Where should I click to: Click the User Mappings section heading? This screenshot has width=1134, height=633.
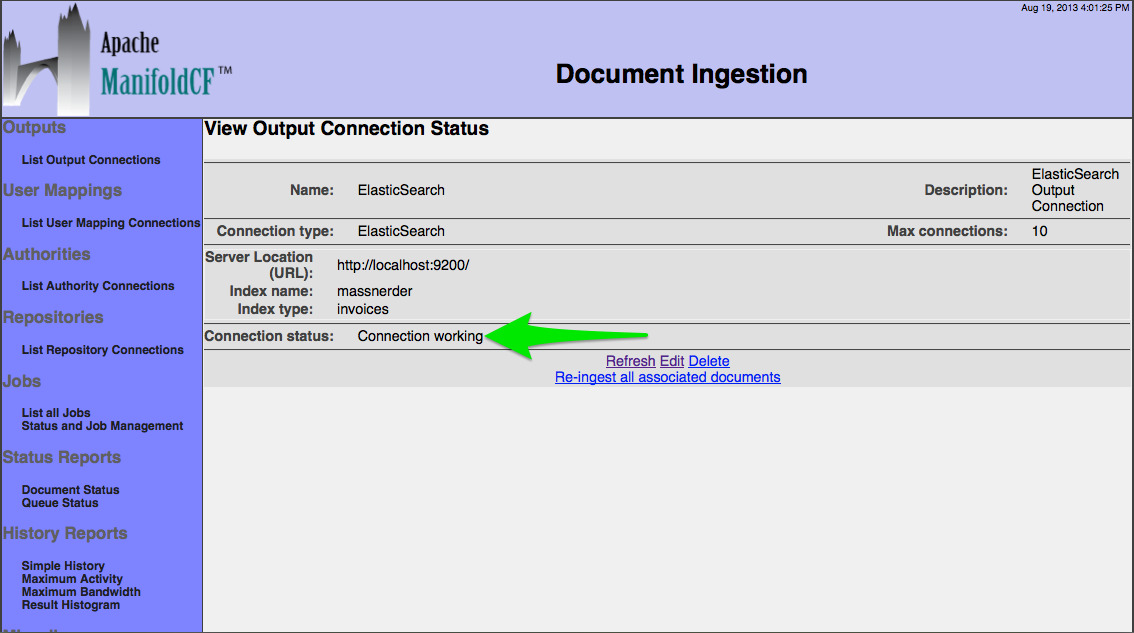(62, 190)
